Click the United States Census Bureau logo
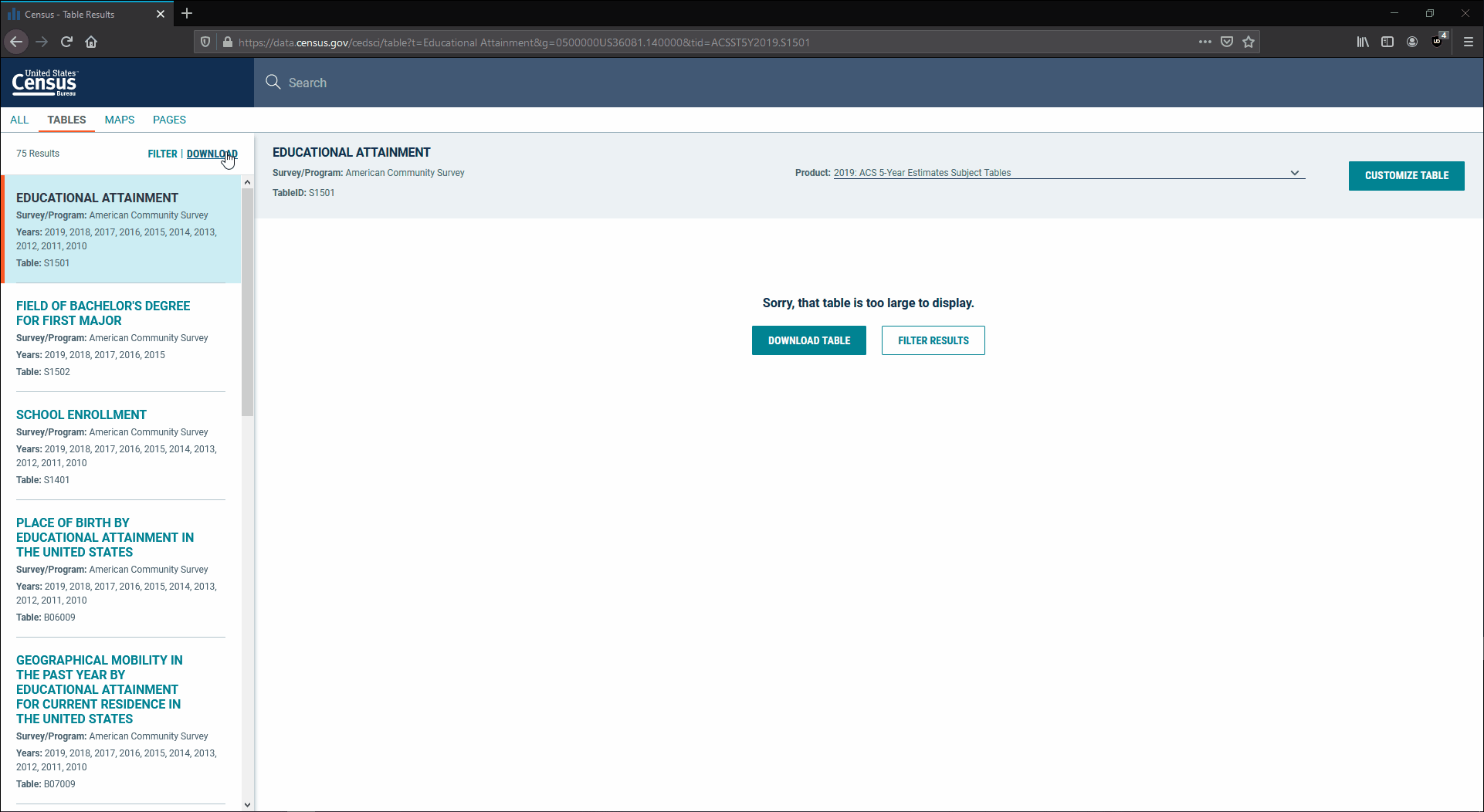1484x812 pixels. click(44, 83)
